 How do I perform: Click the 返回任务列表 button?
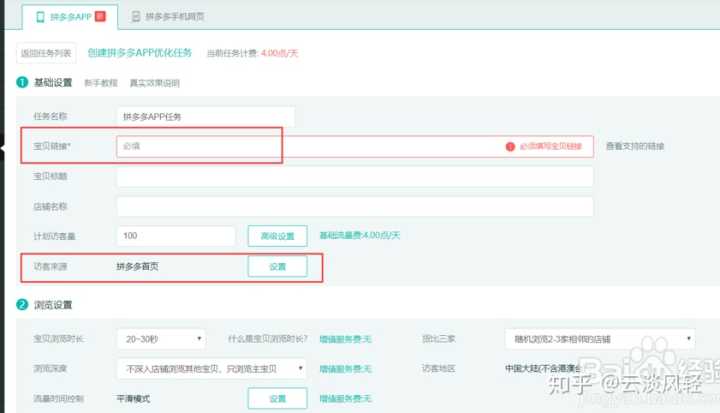click(x=44, y=53)
